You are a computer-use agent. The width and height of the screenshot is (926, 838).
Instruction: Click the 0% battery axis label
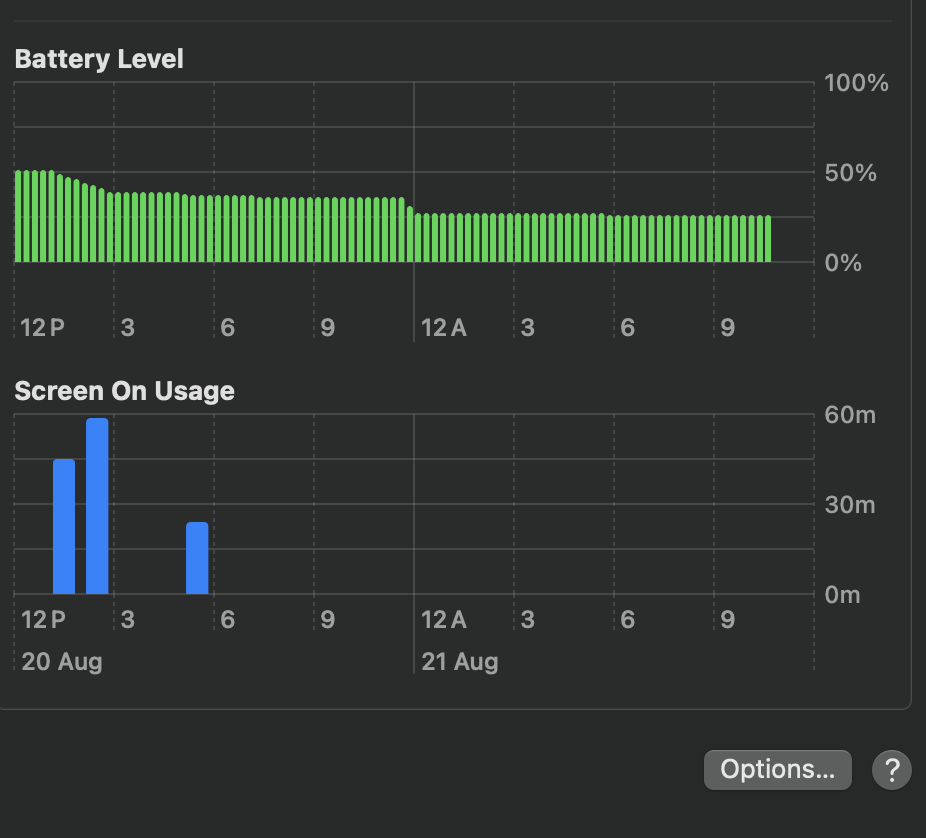point(844,263)
